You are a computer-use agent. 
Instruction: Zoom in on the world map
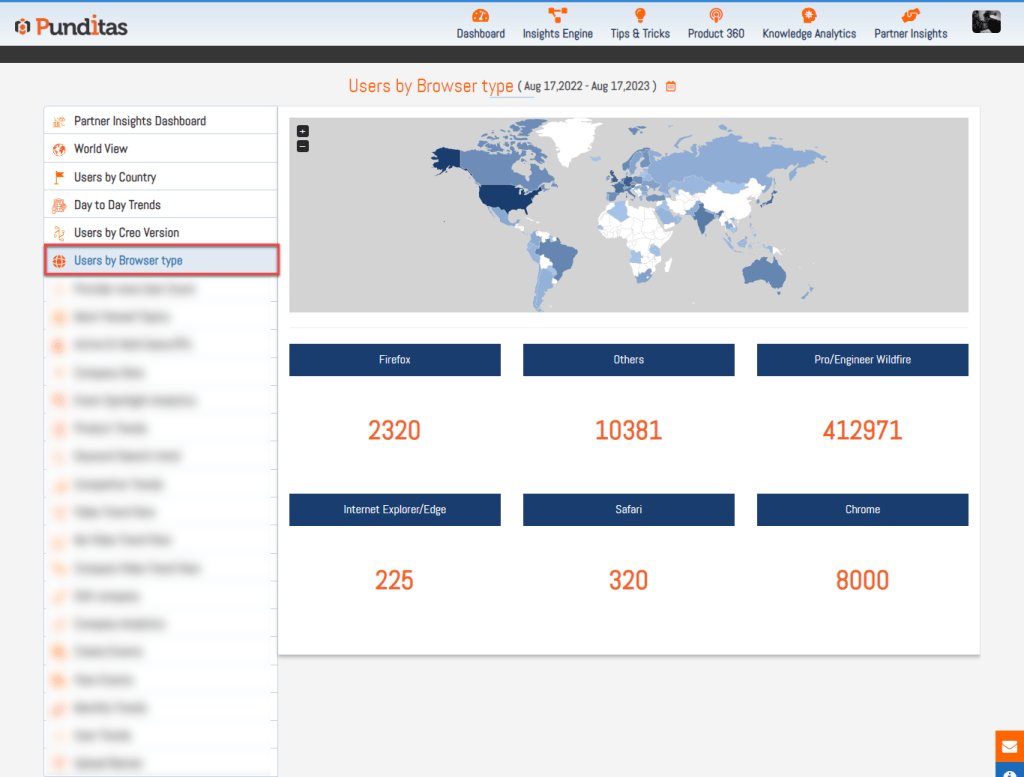(303, 131)
